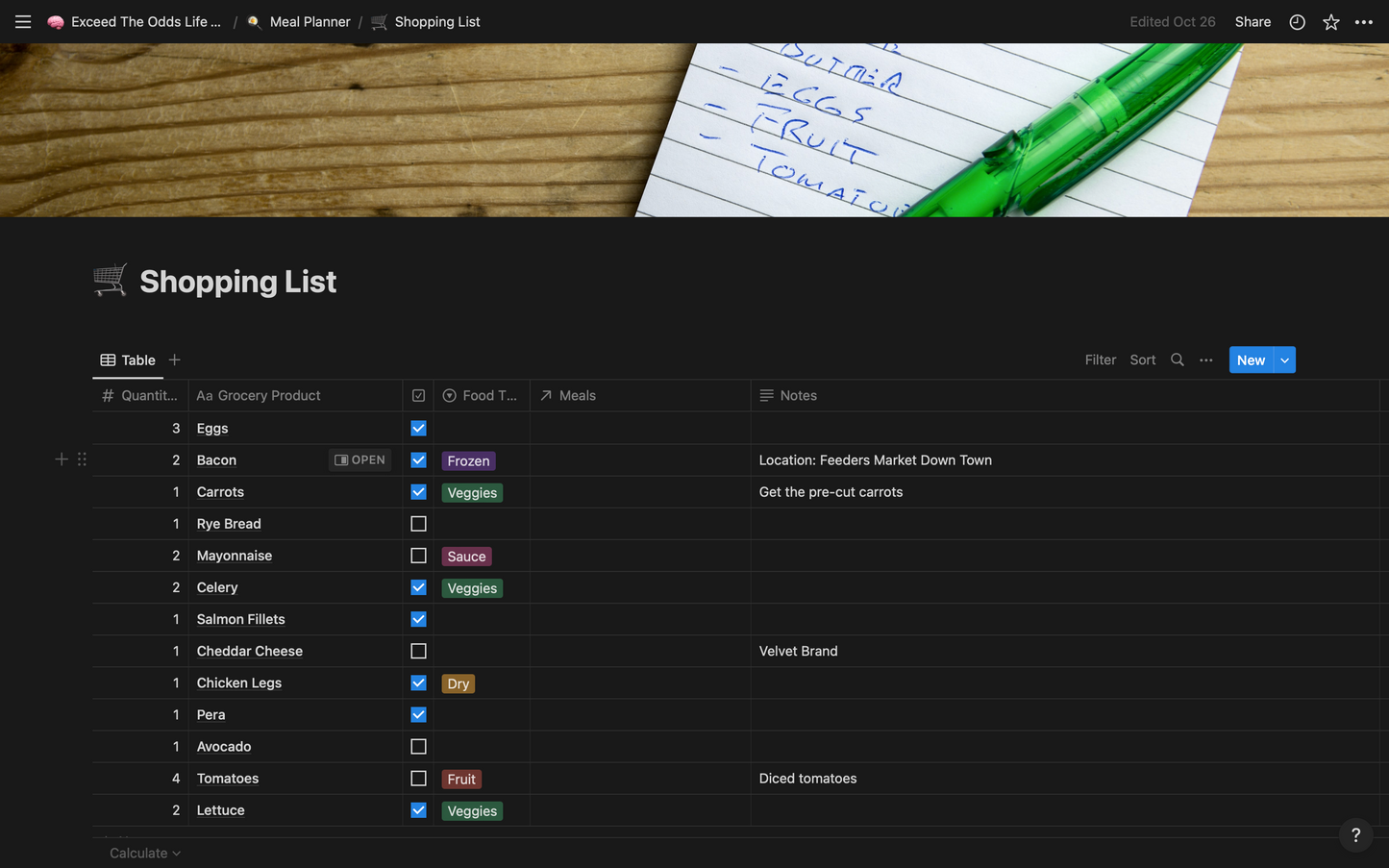Viewport: 1389px width, 868px height.
Task: Click the shopping cart breadcrumb icon
Action: point(380,22)
